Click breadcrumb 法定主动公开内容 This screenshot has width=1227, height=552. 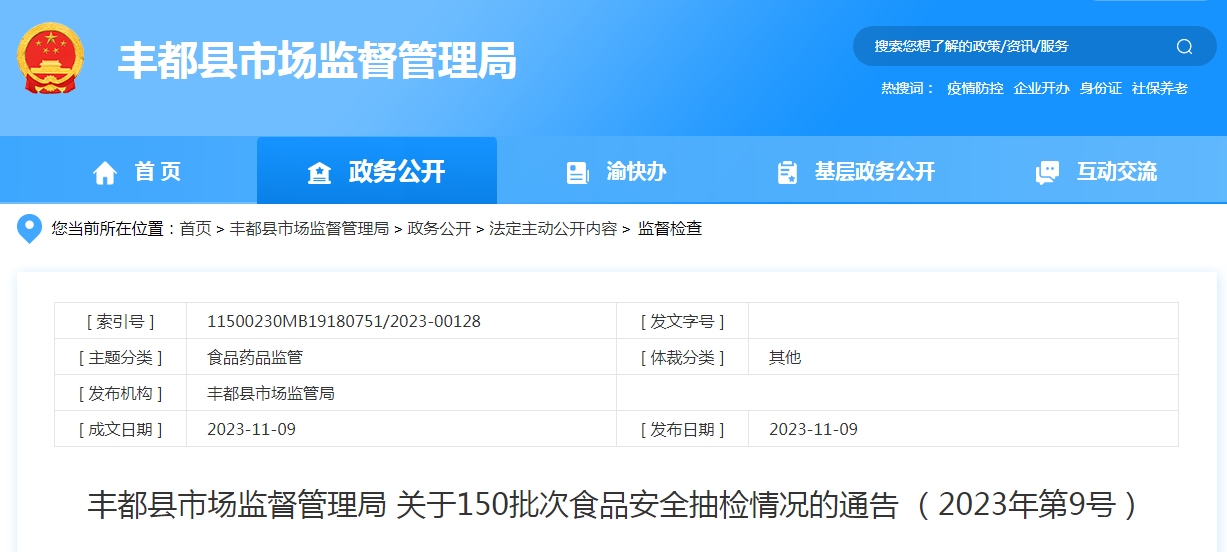pyautogui.click(x=553, y=229)
